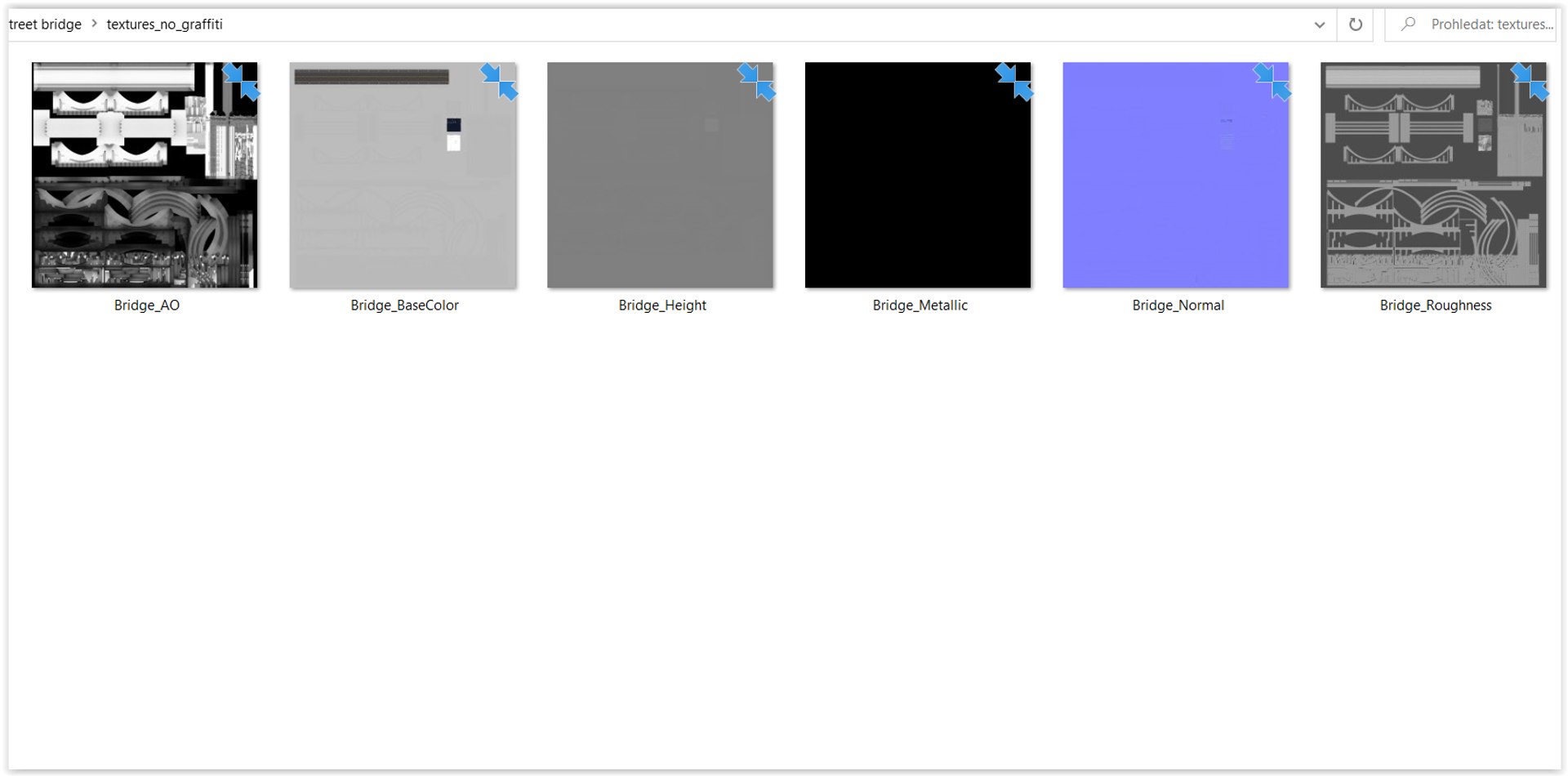Select the Bridge_Height texture thumbnail
This screenshot has width=1568, height=776.
pyautogui.click(x=660, y=175)
